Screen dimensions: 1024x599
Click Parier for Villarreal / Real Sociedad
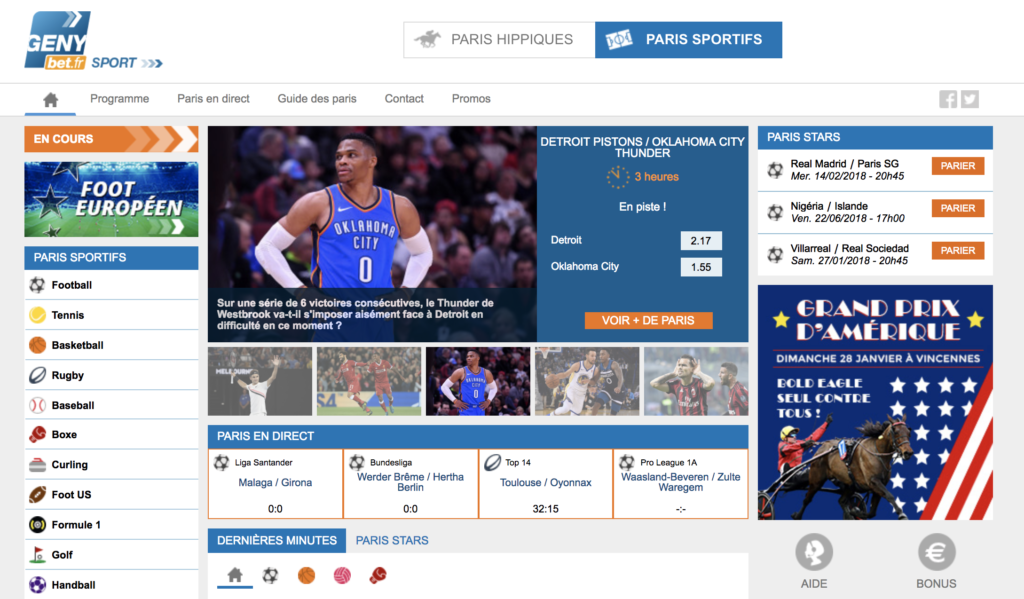tap(957, 251)
